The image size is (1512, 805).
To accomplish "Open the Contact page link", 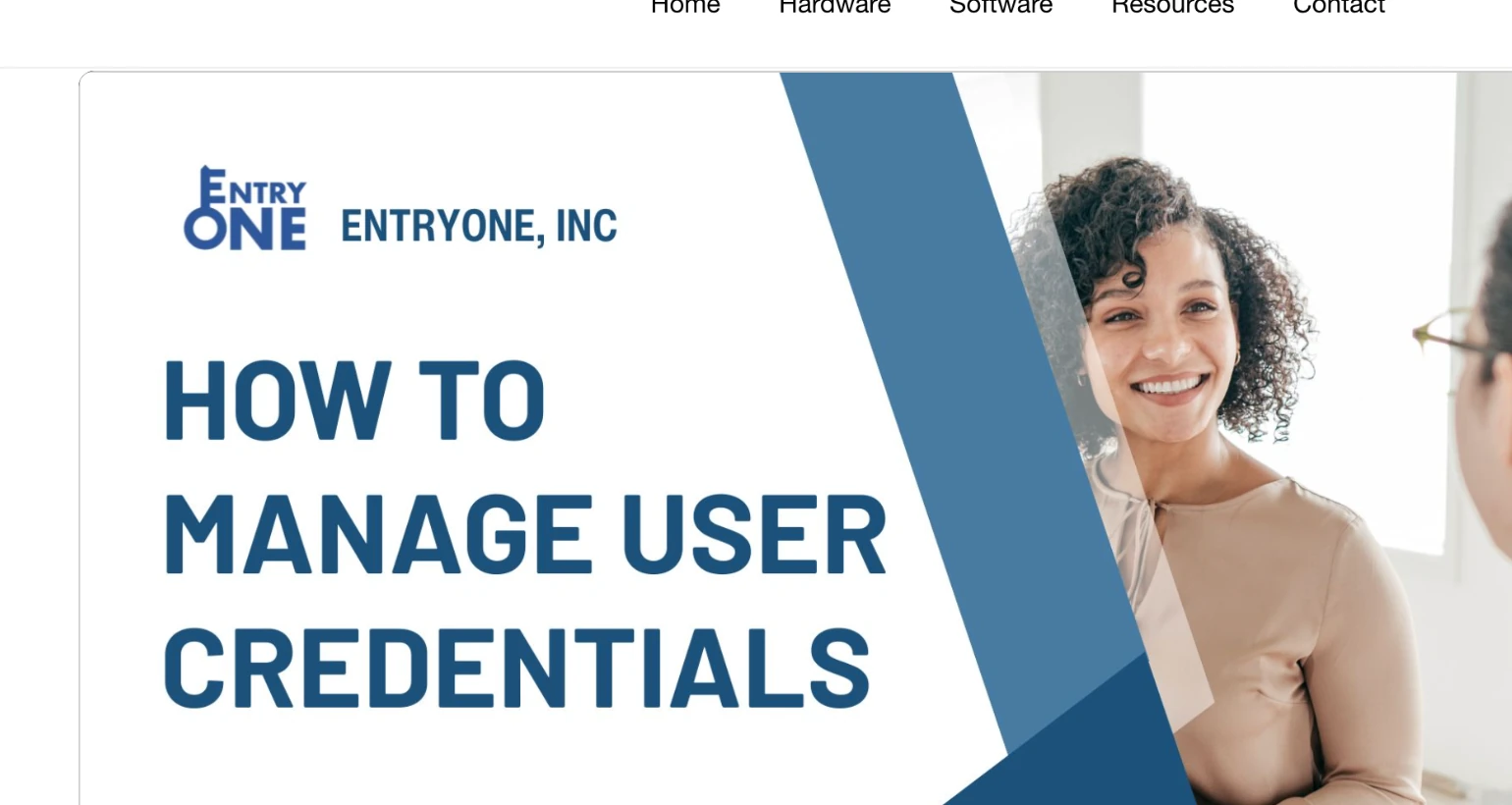I will click(1338, 7).
